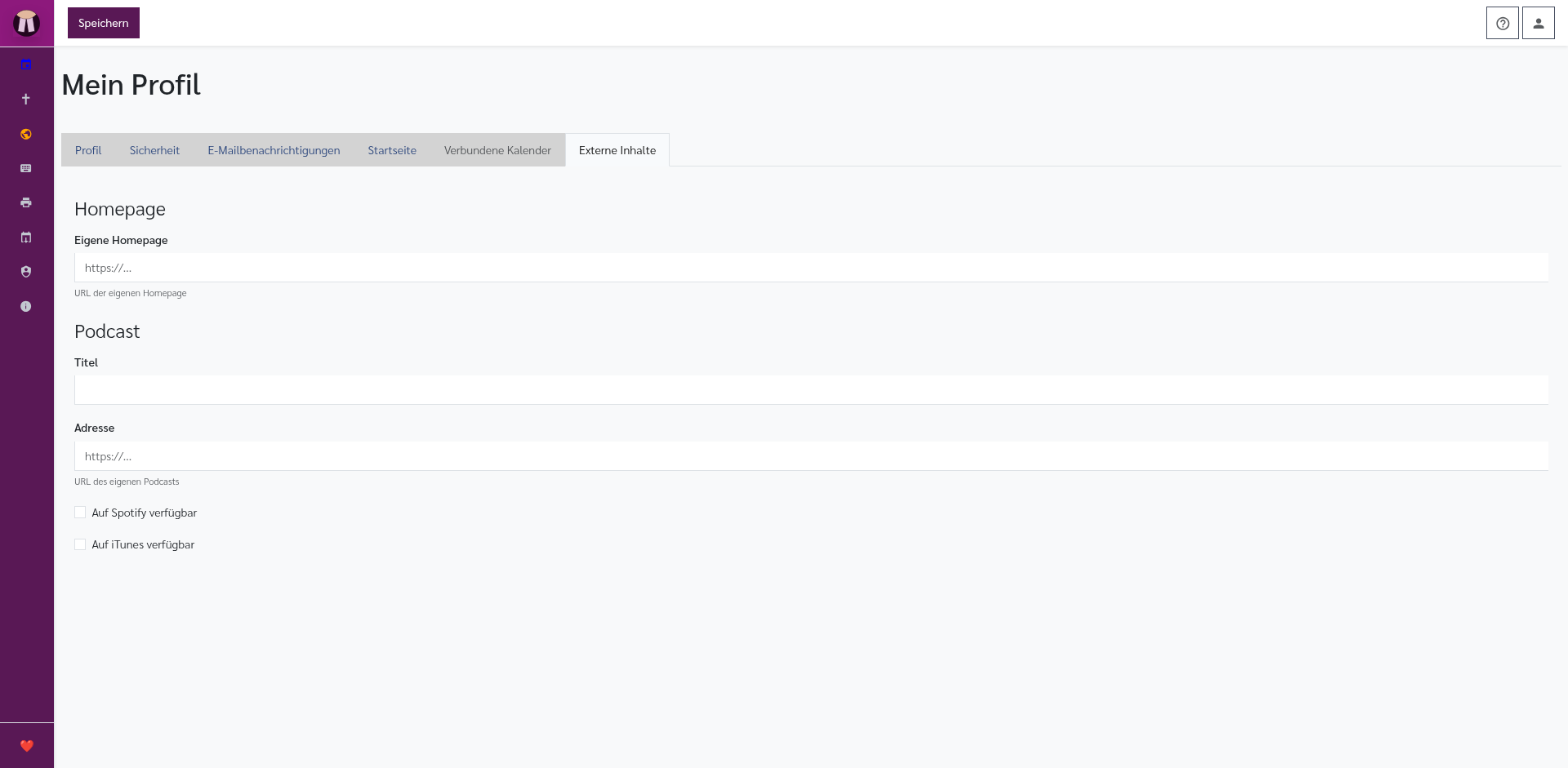Click the Adresse label
Viewport: 1568px width, 768px height.
click(94, 428)
